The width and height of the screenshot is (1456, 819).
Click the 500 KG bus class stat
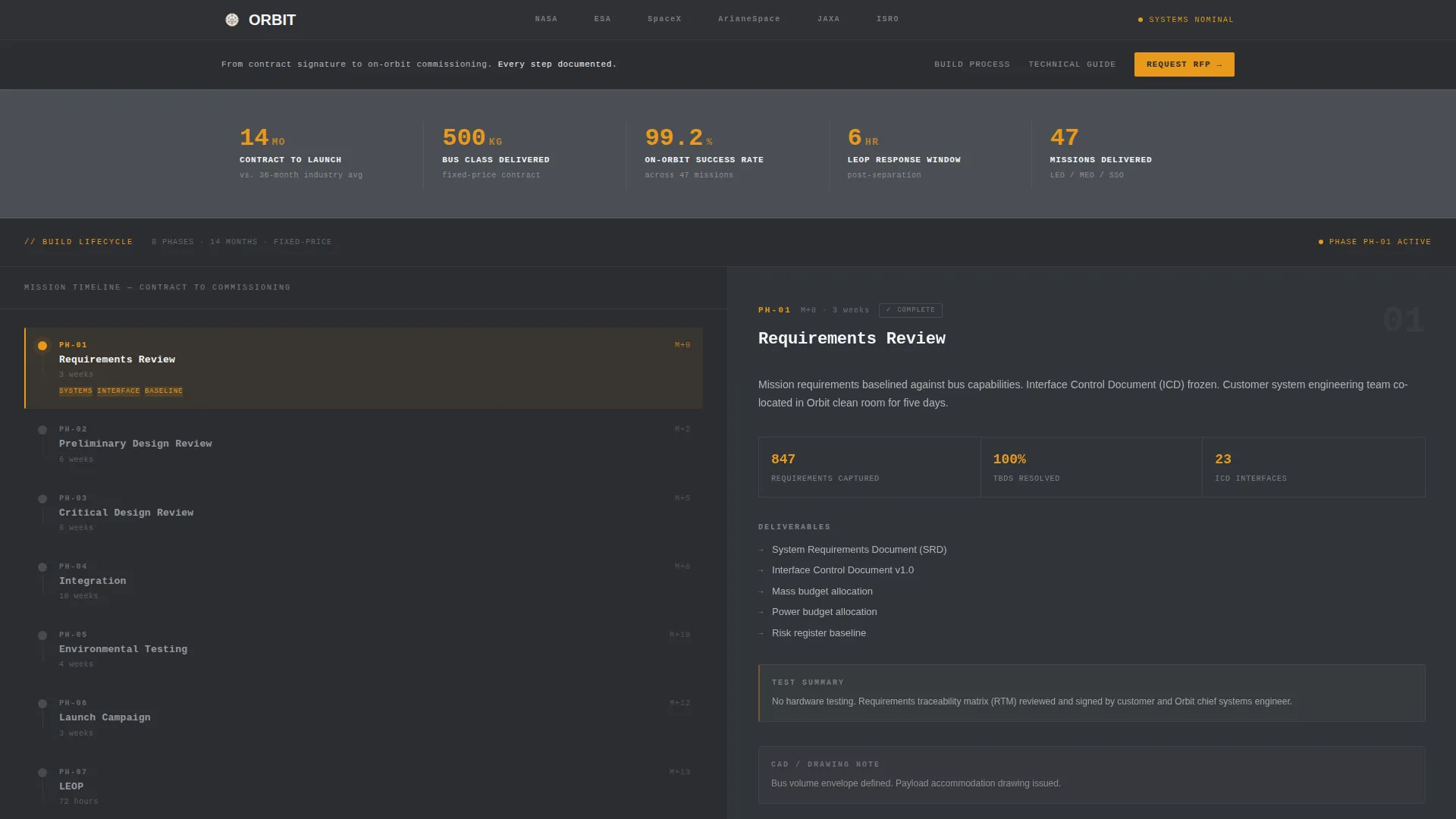click(525, 154)
